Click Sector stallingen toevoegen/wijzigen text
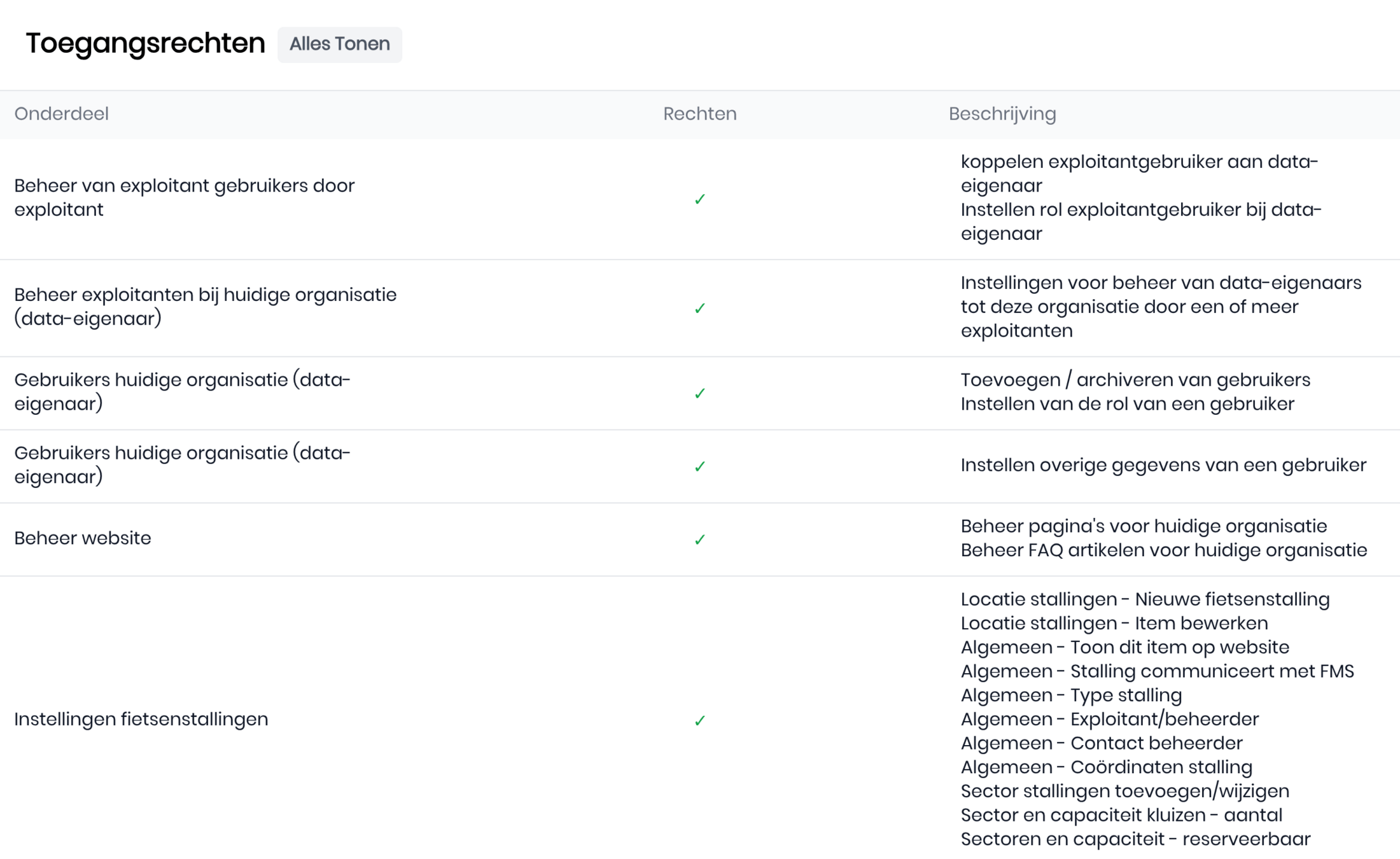Image resolution: width=1400 pixels, height=859 pixels. click(1124, 791)
